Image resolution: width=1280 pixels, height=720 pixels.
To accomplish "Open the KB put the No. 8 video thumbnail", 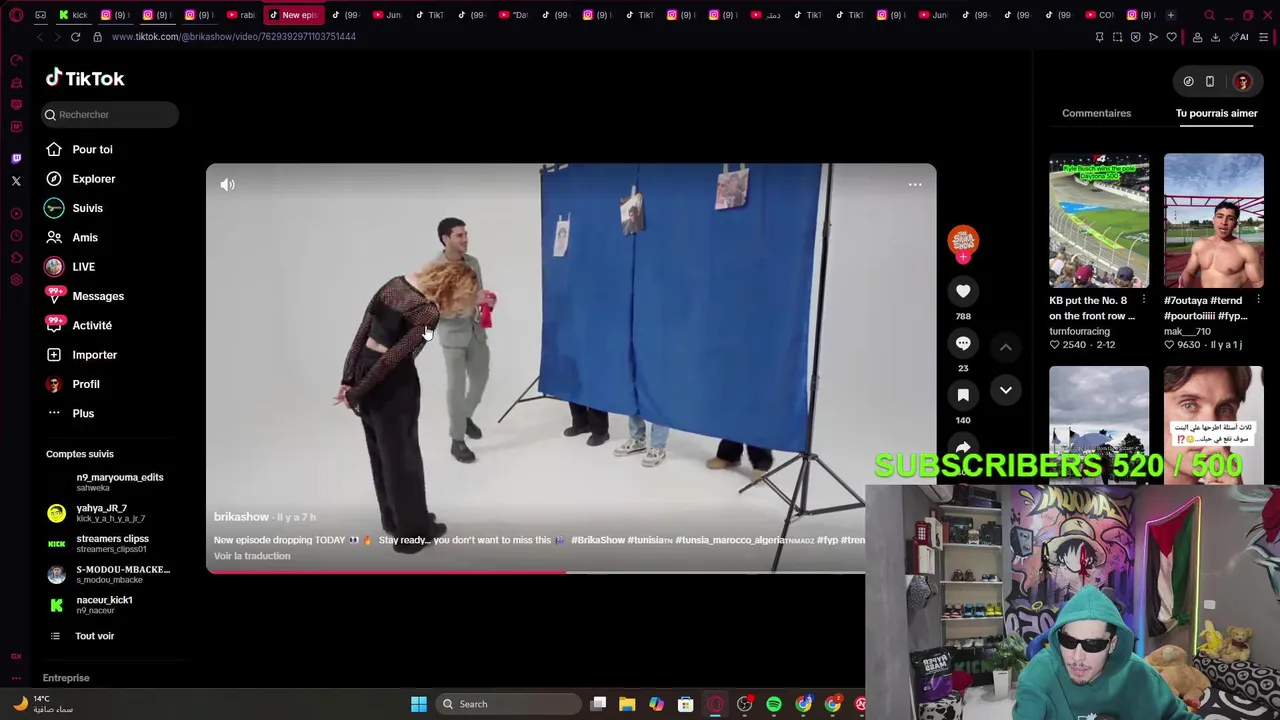I will pyautogui.click(x=1099, y=220).
